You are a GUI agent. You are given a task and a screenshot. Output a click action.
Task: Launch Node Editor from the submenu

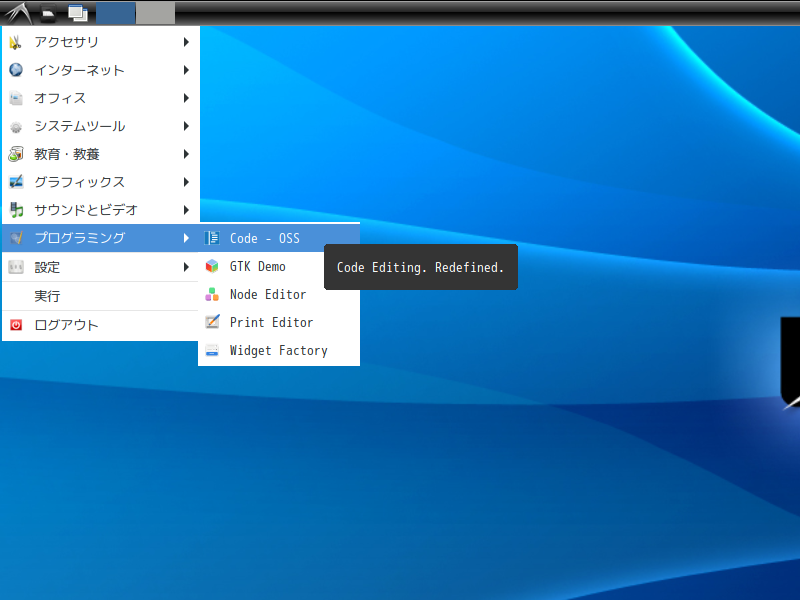coord(279,294)
